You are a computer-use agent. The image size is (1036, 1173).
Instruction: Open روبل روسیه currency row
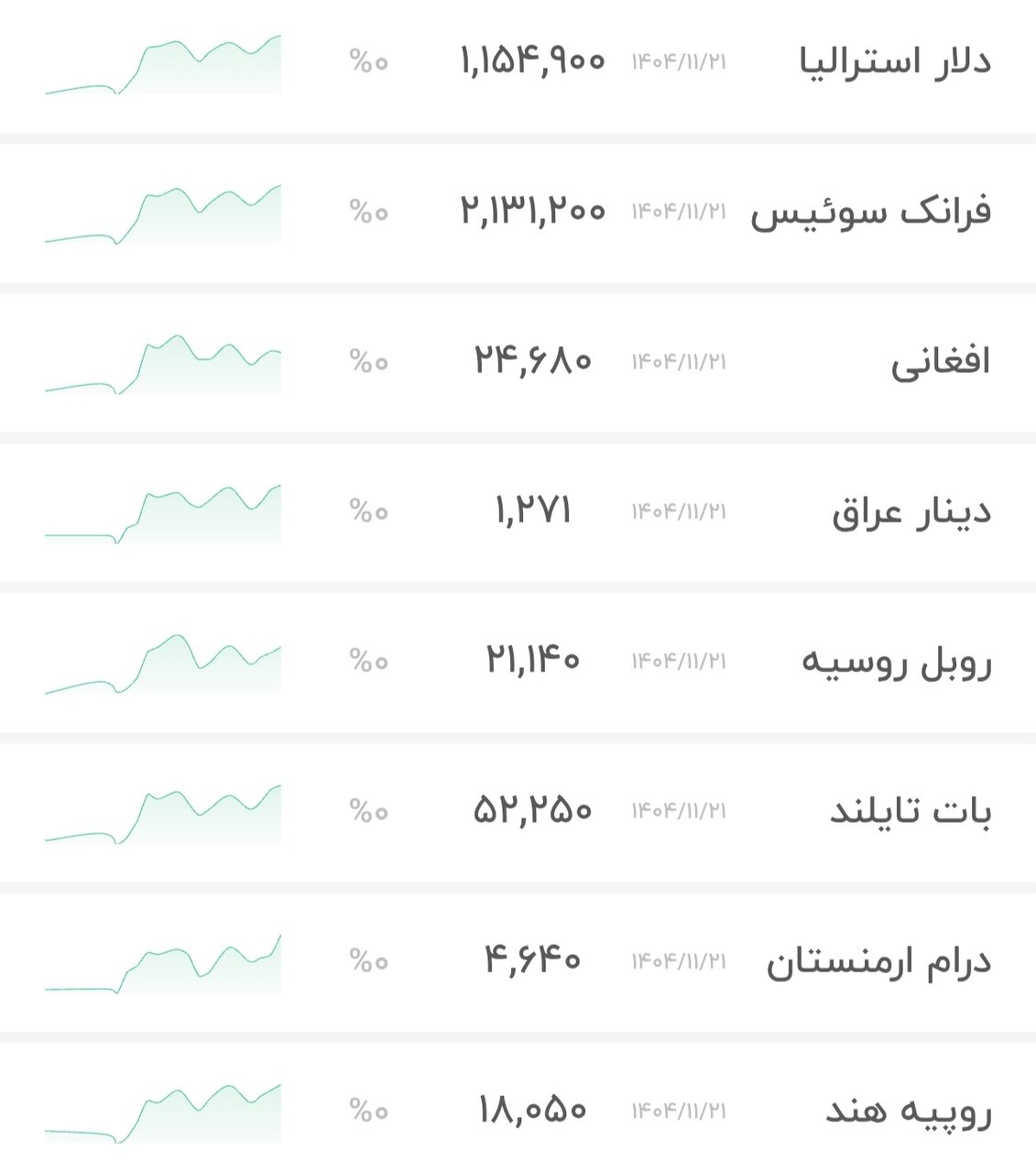(518, 663)
